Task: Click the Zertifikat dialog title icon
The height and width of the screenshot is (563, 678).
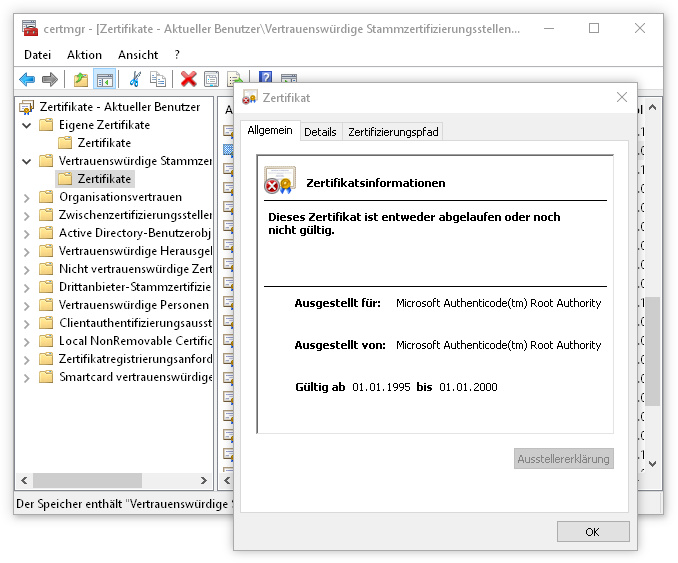Action: point(249,97)
